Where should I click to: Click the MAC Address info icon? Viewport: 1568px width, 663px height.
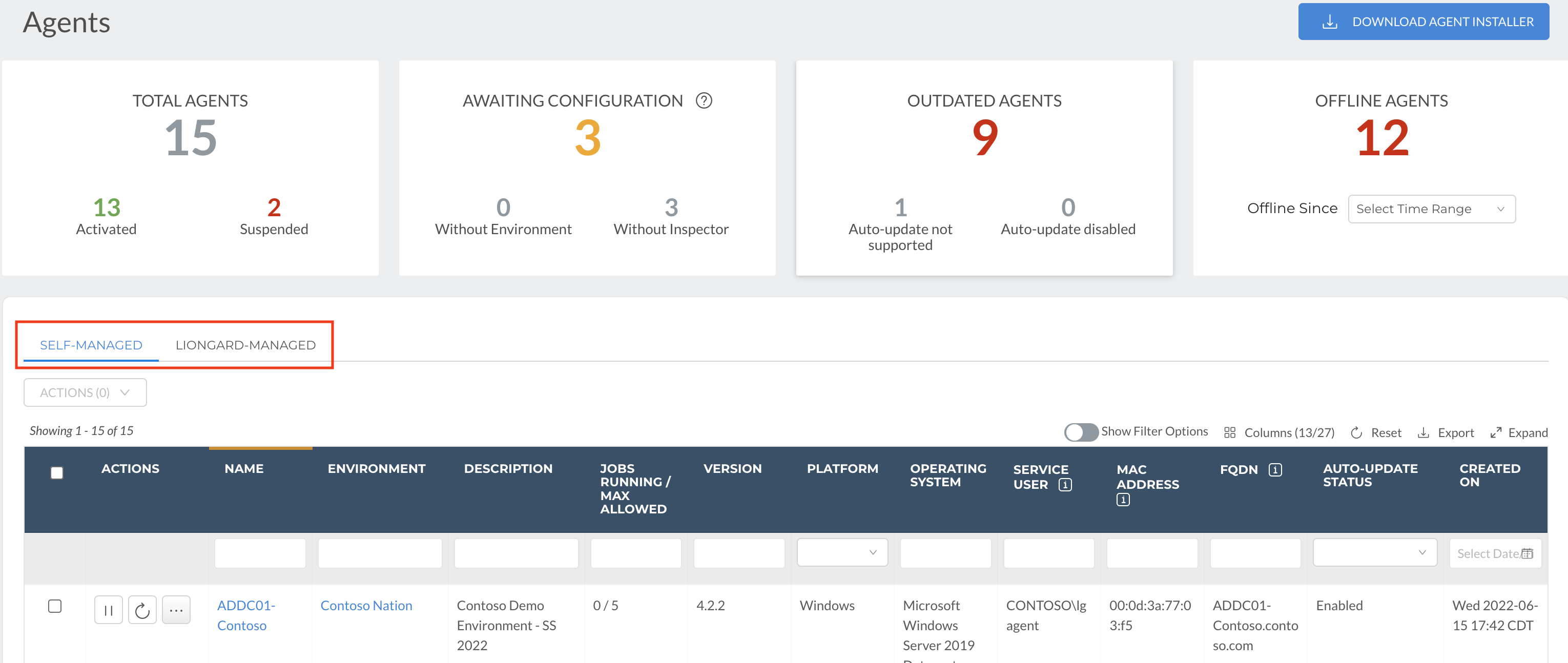[x=1123, y=500]
